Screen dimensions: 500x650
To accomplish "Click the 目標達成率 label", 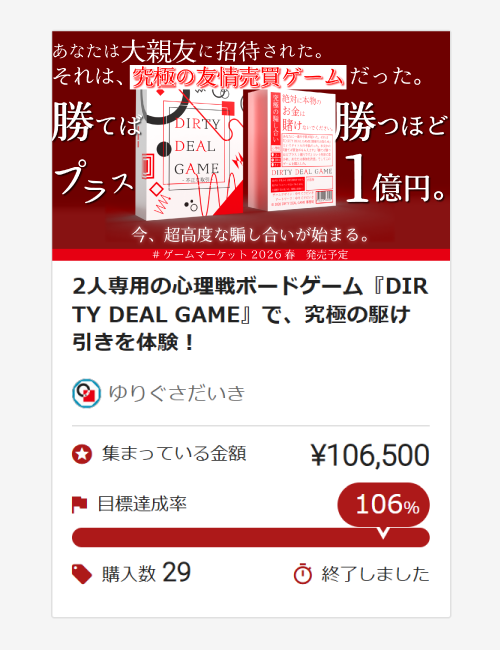I will tap(142, 504).
